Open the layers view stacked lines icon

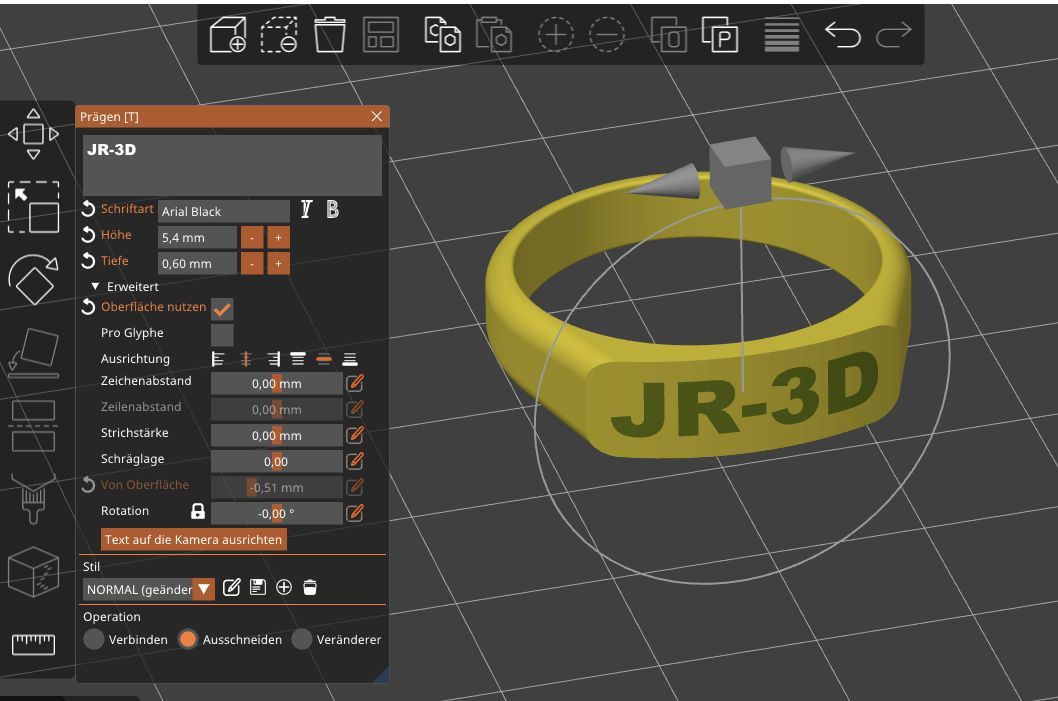click(x=781, y=34)
